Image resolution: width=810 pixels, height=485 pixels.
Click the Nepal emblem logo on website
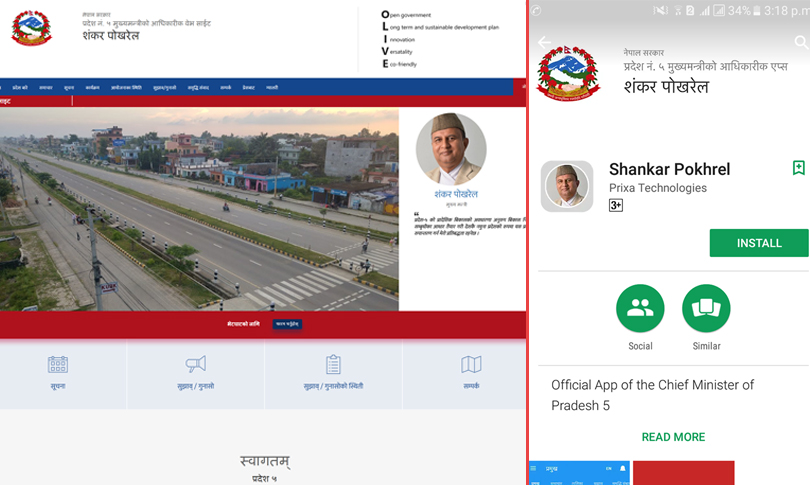(31, 28)
